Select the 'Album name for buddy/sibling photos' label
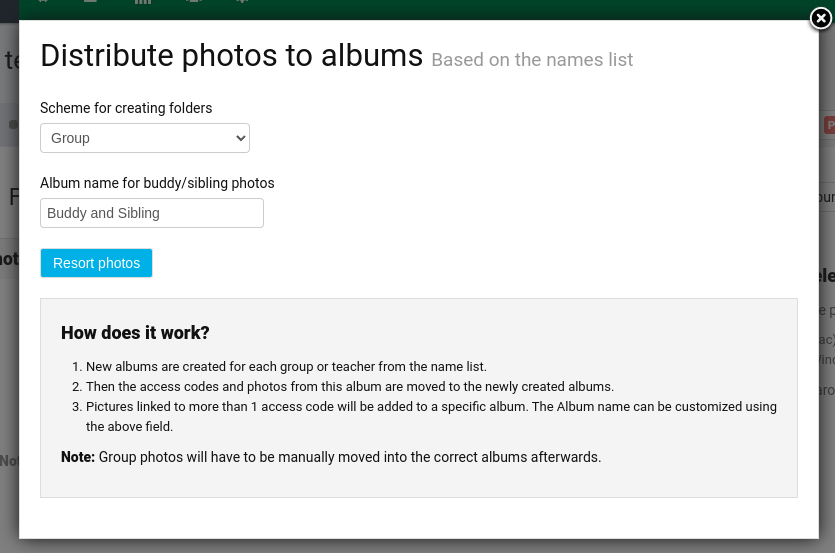This screenshot has height=553, width=835. [x=157, y=183]
